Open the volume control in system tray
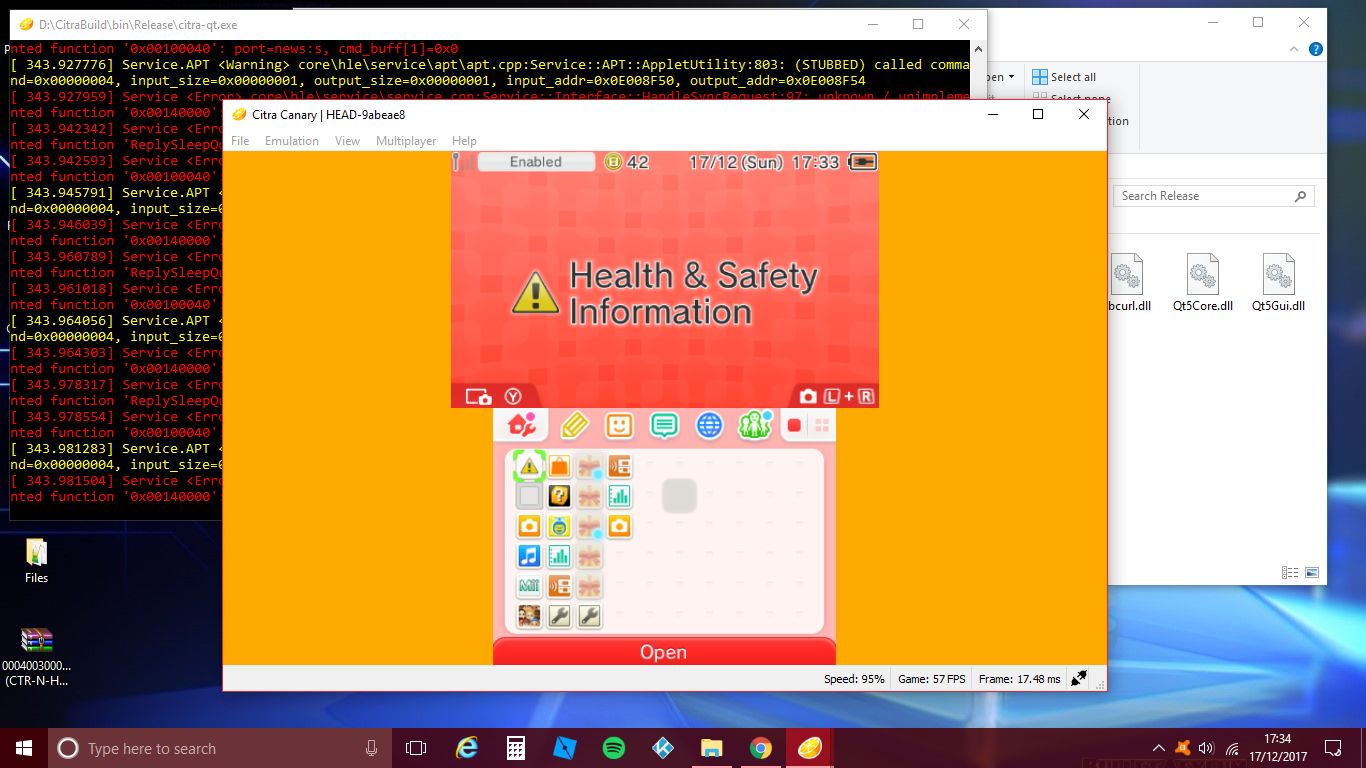 point(1205,748)
